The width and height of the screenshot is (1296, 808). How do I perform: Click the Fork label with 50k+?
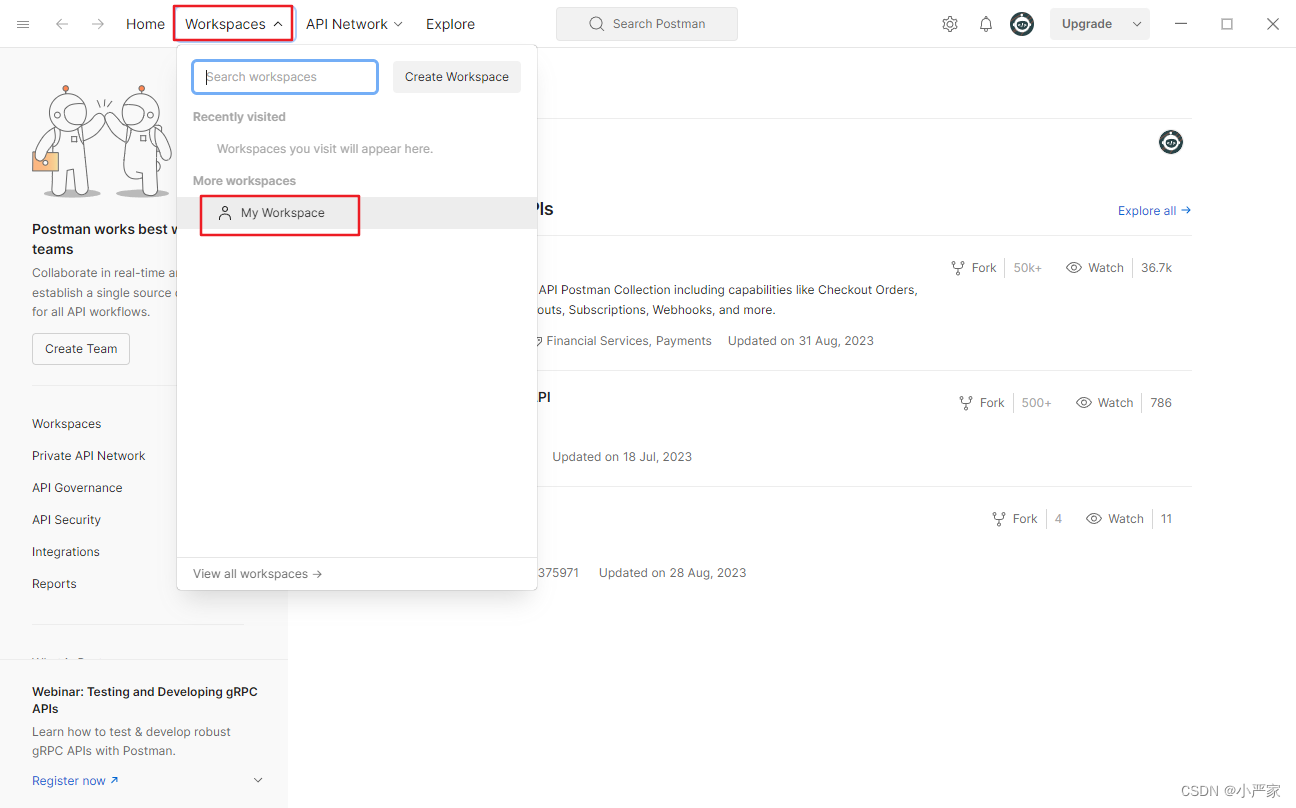point(984,268)
